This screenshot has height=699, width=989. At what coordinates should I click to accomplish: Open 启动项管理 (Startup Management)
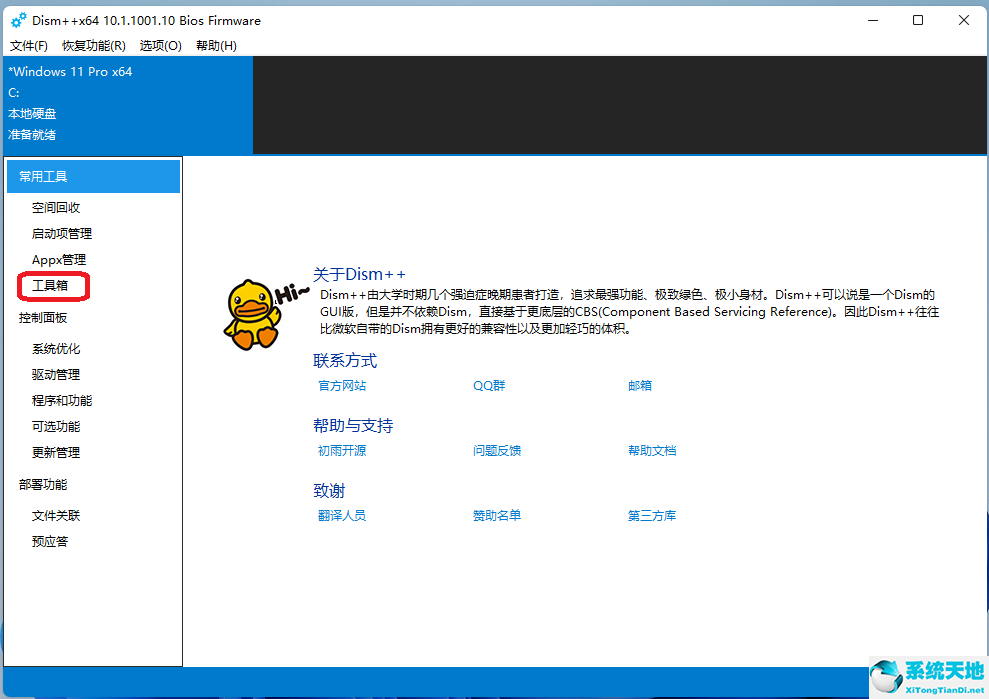click(x=65, y=233)
